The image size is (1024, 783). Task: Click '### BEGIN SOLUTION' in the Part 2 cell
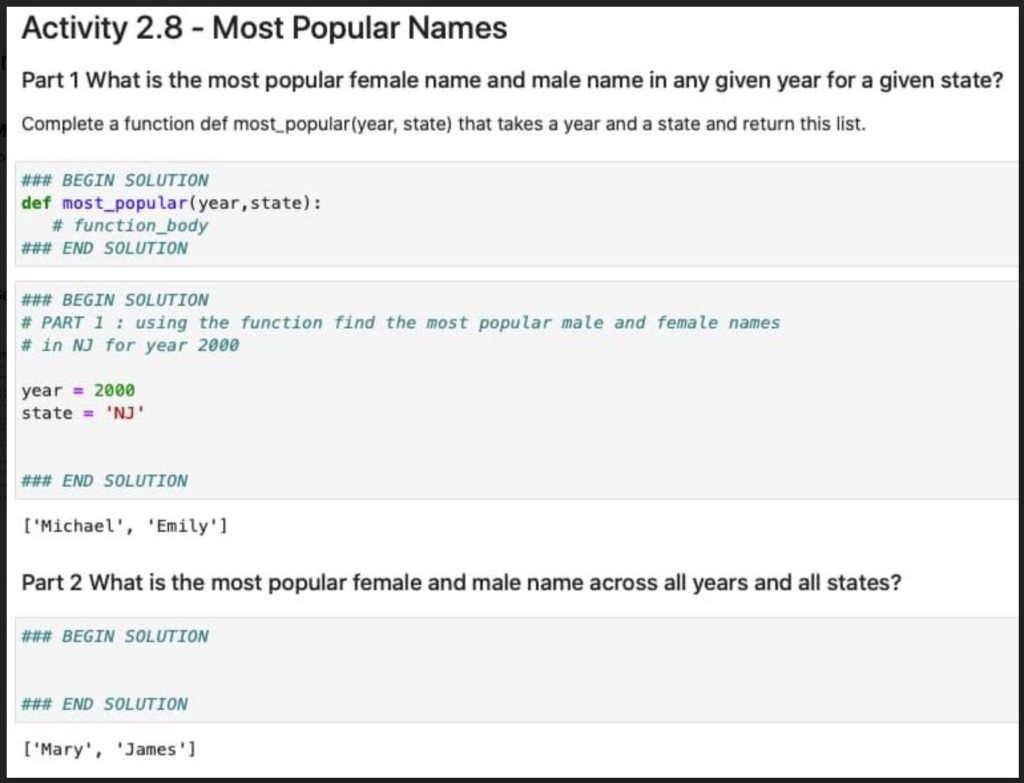click(x=115, y=637)
